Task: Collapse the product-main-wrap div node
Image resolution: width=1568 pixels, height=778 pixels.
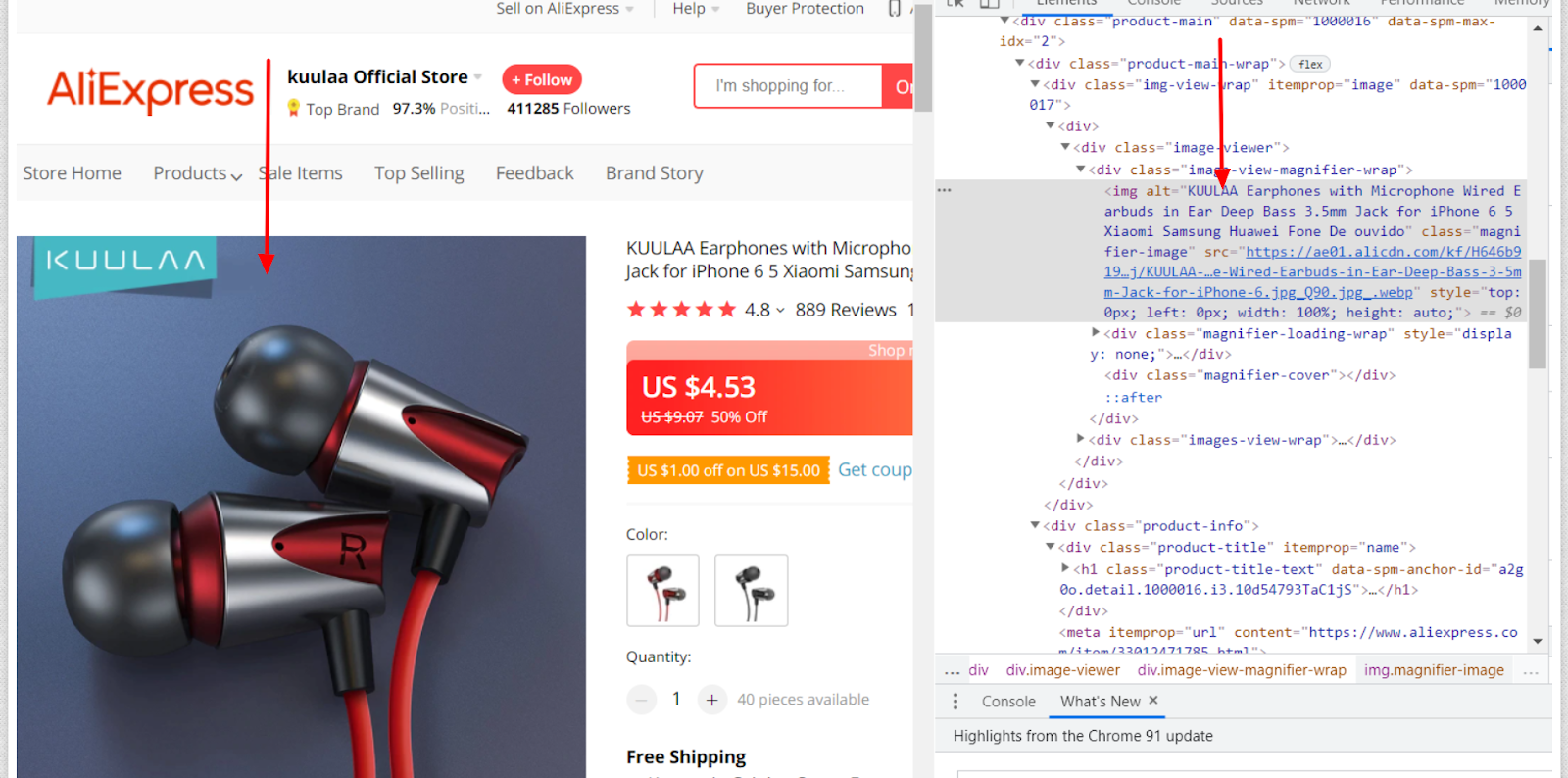Action: (x=1020, y=63)
